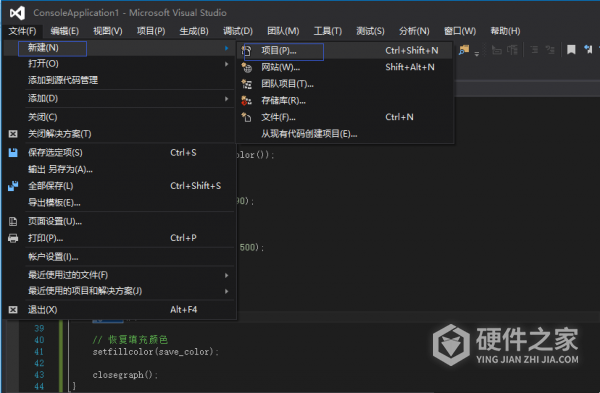600x393 pixels.
Task: Click the Visual Studio logo icon
Action: point(17,13)
